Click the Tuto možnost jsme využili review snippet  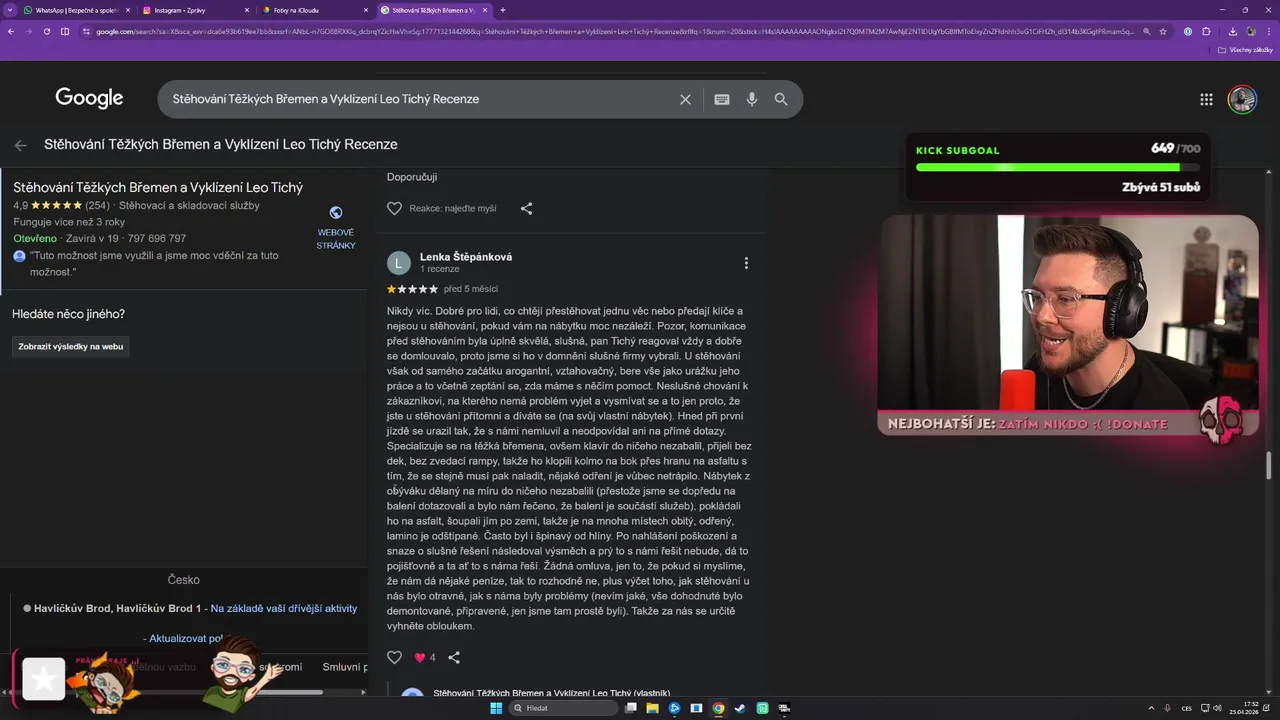154,263
